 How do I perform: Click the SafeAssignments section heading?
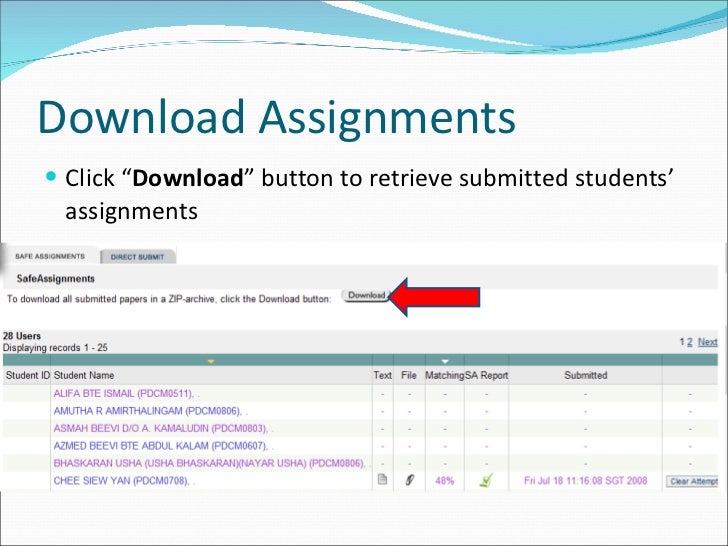pyautogui.click(x=56, y=279)
